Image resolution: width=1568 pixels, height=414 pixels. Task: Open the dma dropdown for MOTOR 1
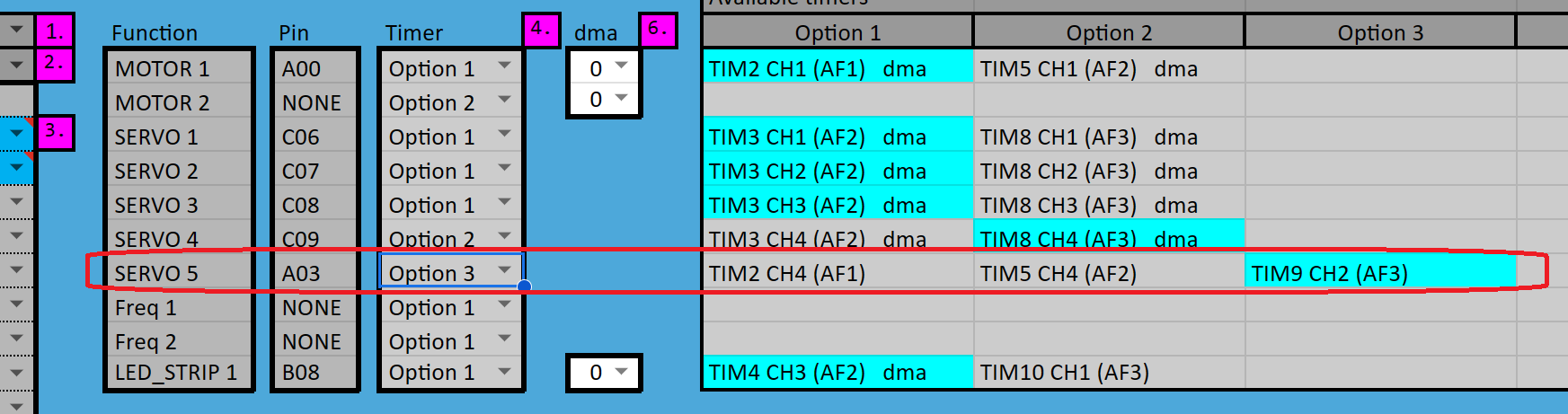[621, 66]
